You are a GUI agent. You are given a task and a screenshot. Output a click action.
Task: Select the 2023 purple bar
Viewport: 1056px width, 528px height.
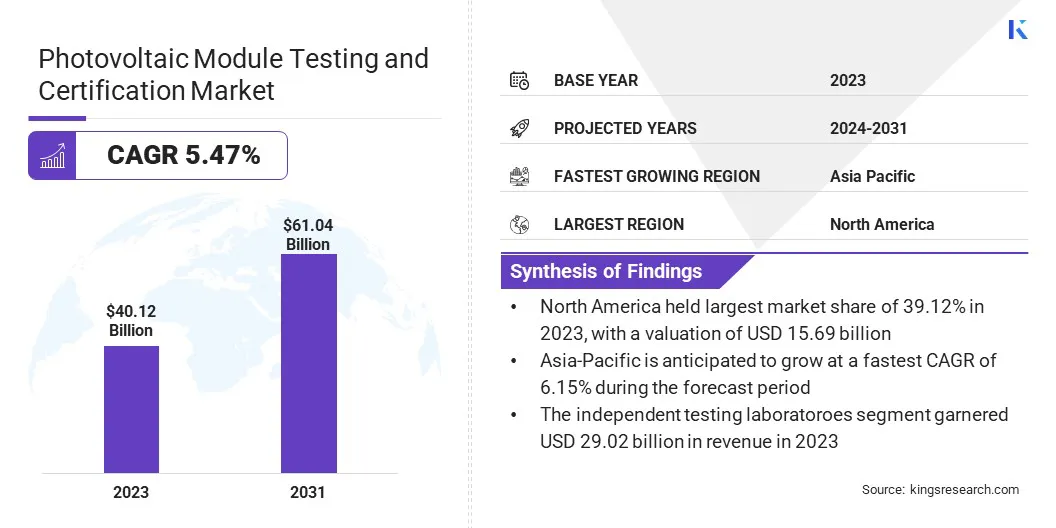tap(131, 409)
